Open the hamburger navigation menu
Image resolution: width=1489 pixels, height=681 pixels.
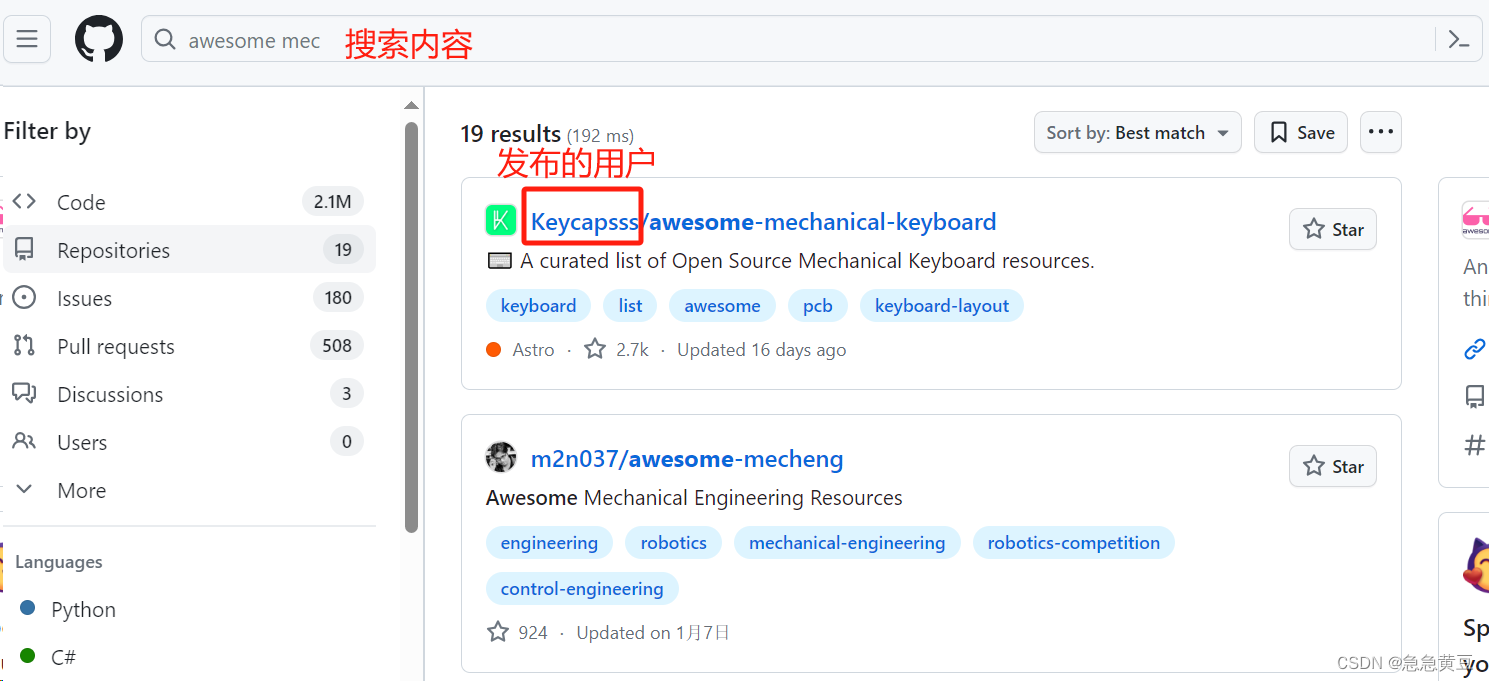[27, 39]
